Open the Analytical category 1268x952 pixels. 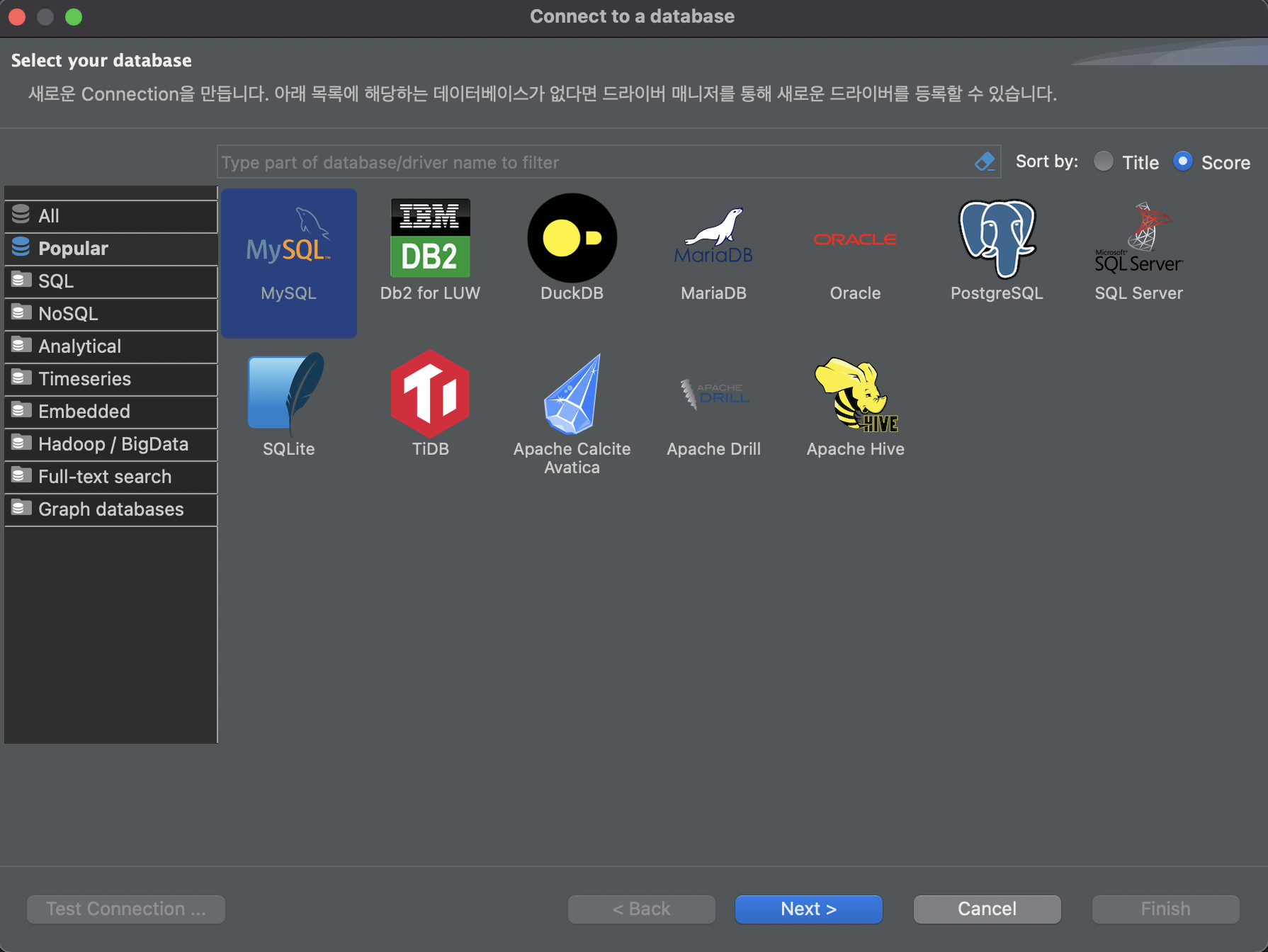111,346
